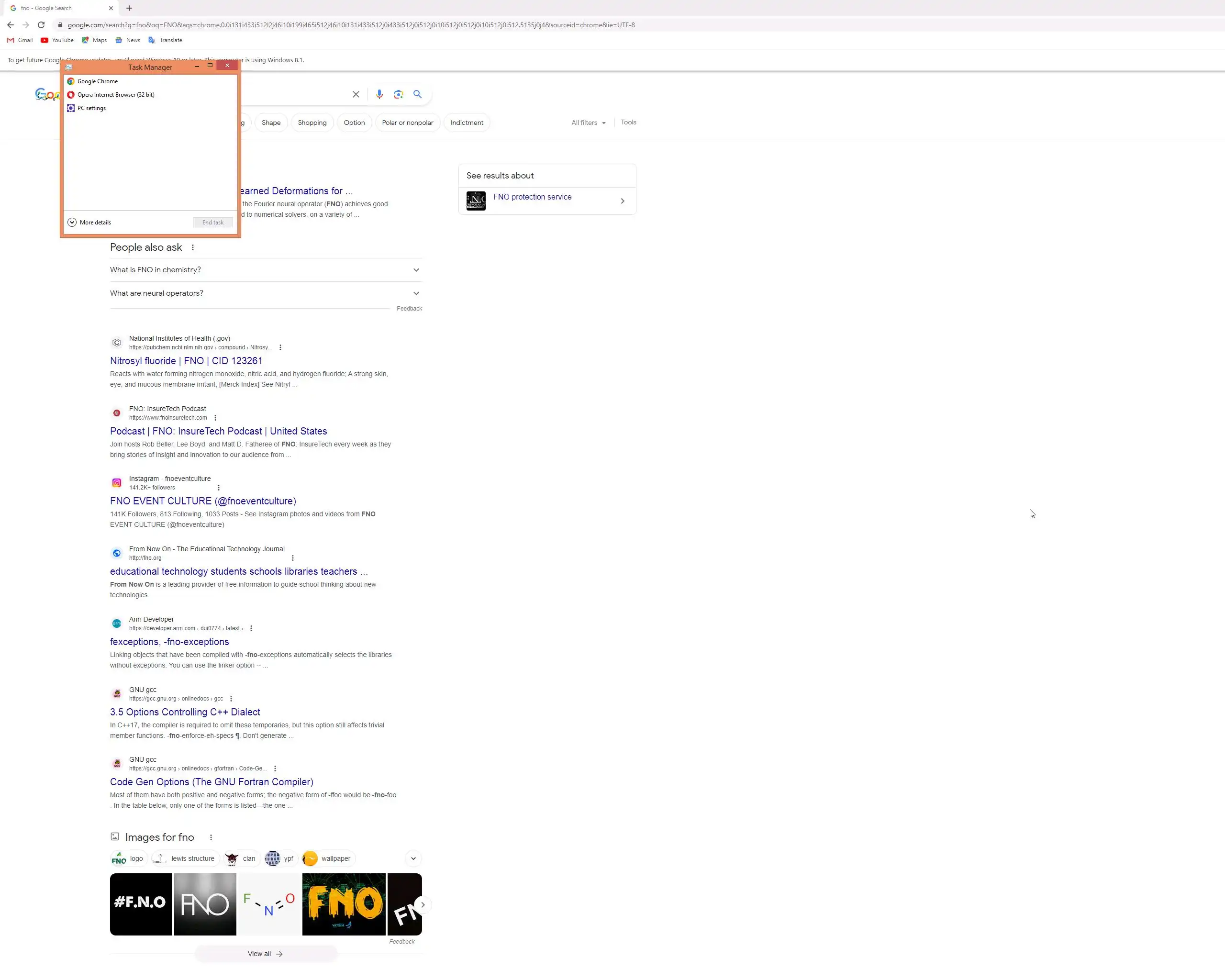Open Google Lens image search icon
Image resolution: width=1225 pixels, height=980 pixels.
pos(398,94)
